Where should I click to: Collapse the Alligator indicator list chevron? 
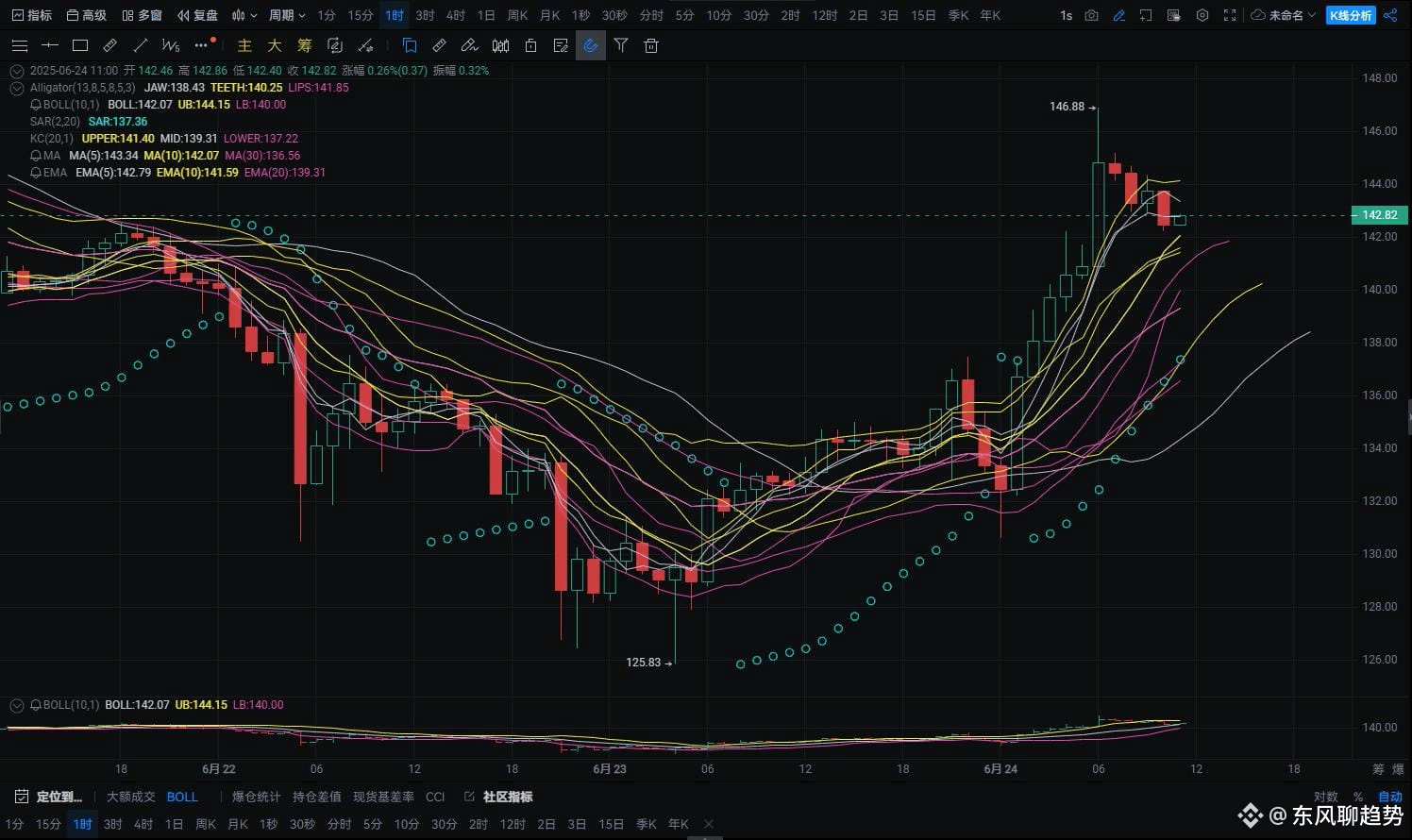pyautogui.click(x=17, y=88)
